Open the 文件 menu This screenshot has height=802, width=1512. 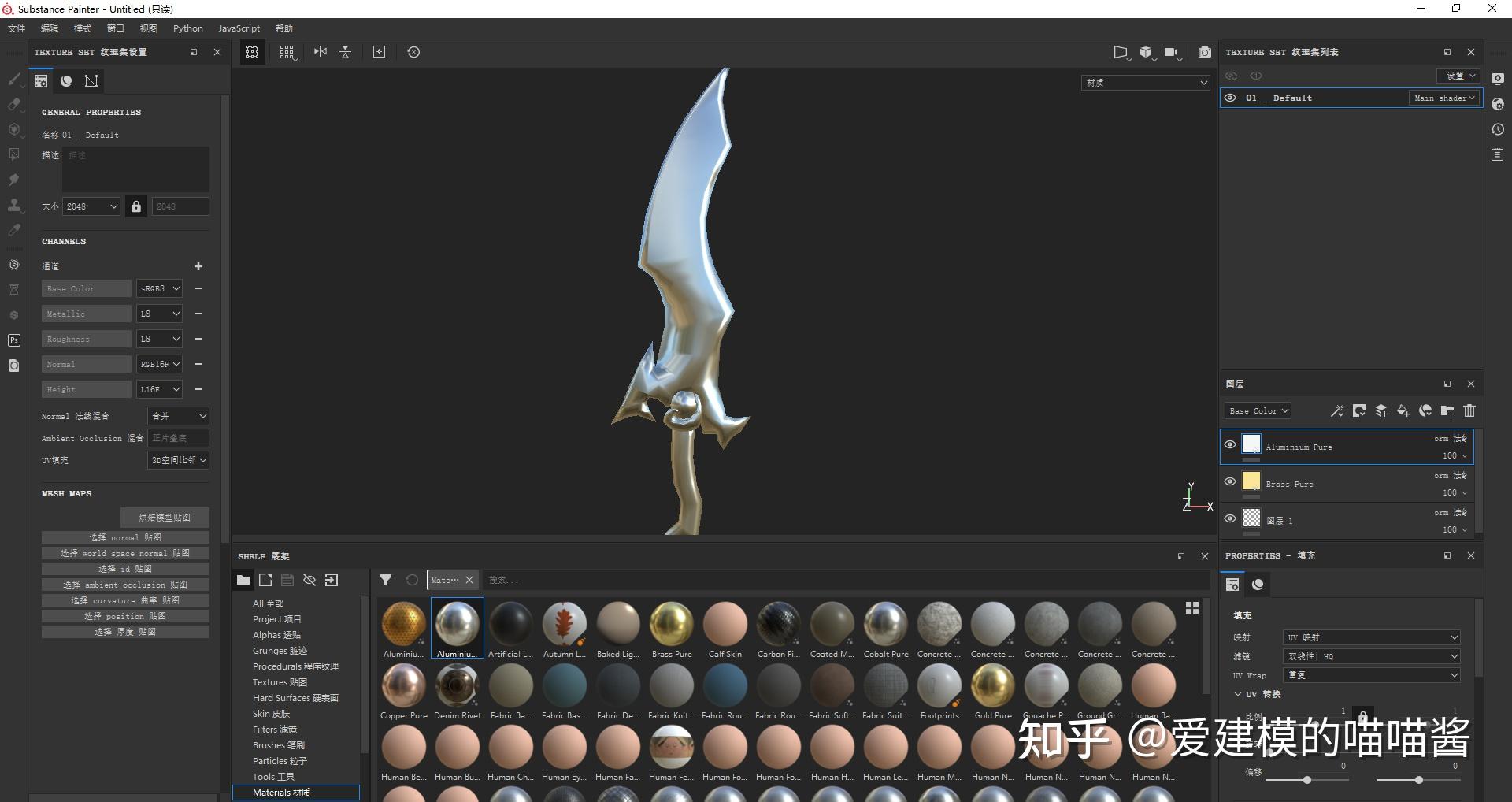17,28
